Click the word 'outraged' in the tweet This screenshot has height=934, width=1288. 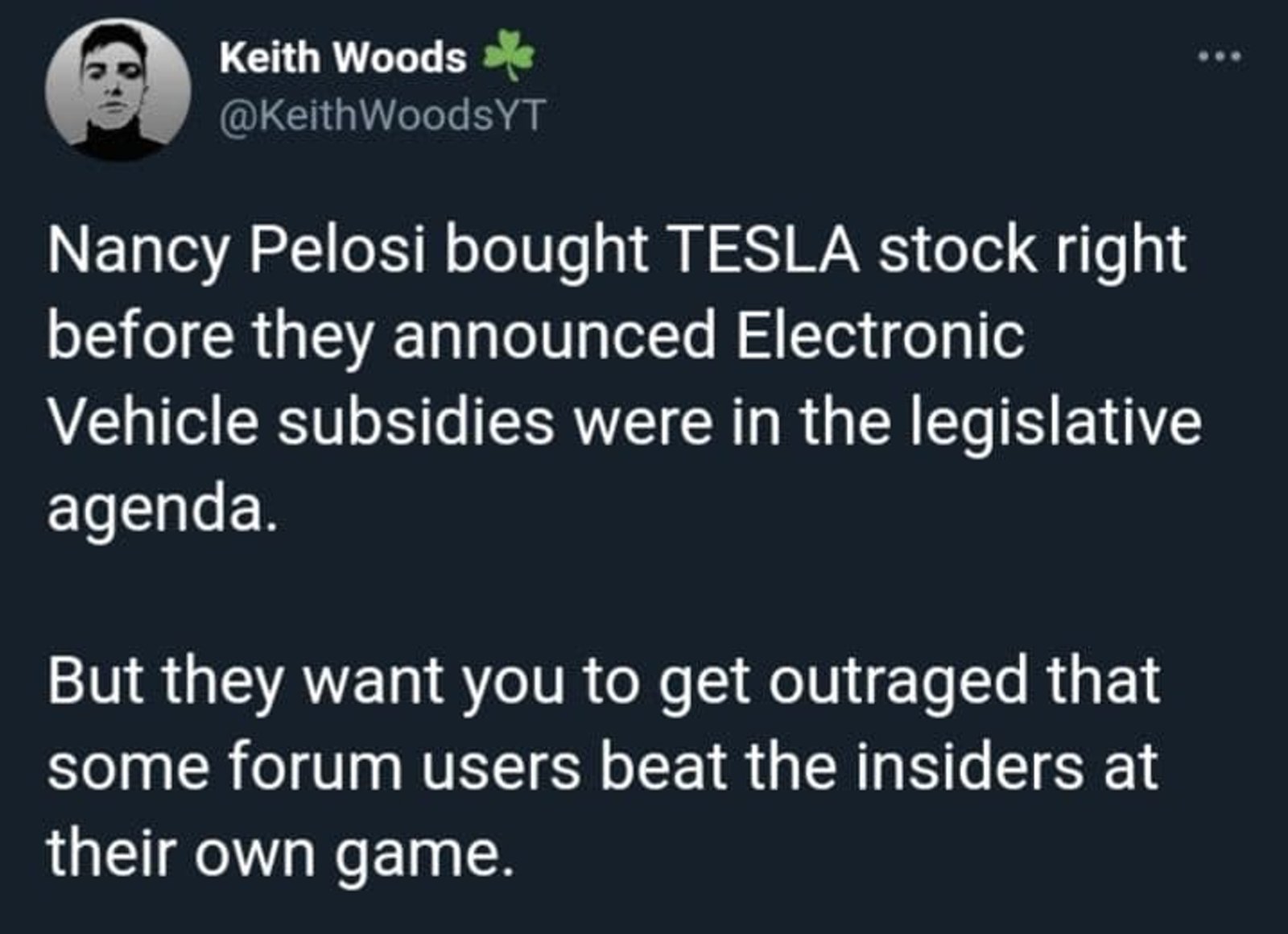[x=898, y=684]
